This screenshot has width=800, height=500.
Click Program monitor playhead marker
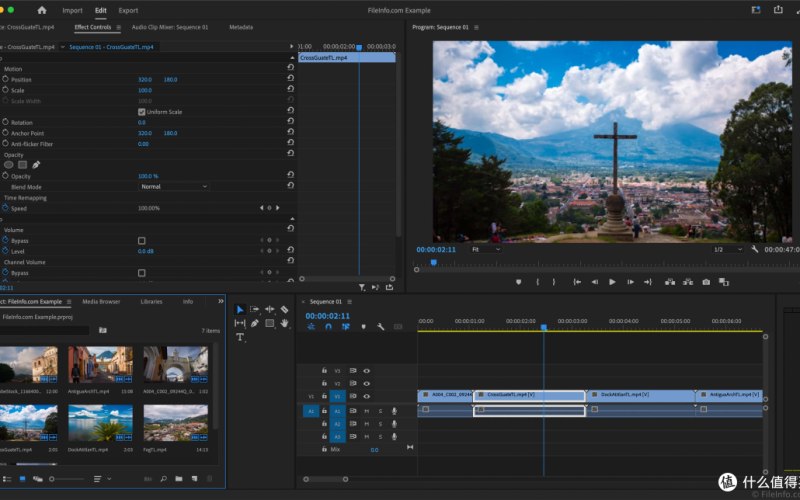[x=434, y=262]
